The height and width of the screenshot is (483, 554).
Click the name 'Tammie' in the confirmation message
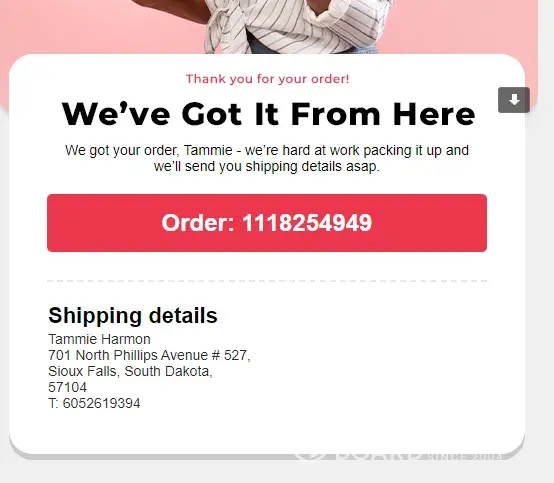[208, 150]
